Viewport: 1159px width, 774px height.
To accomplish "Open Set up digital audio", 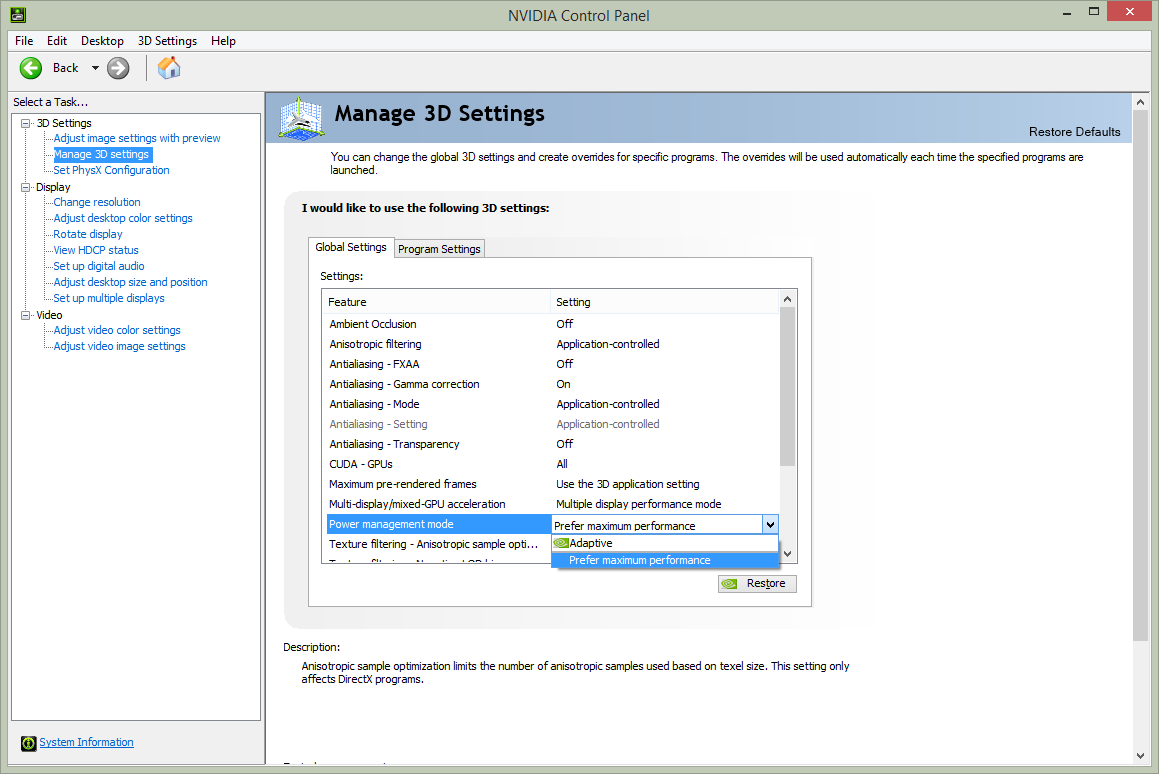I will [x=99, y=266].
